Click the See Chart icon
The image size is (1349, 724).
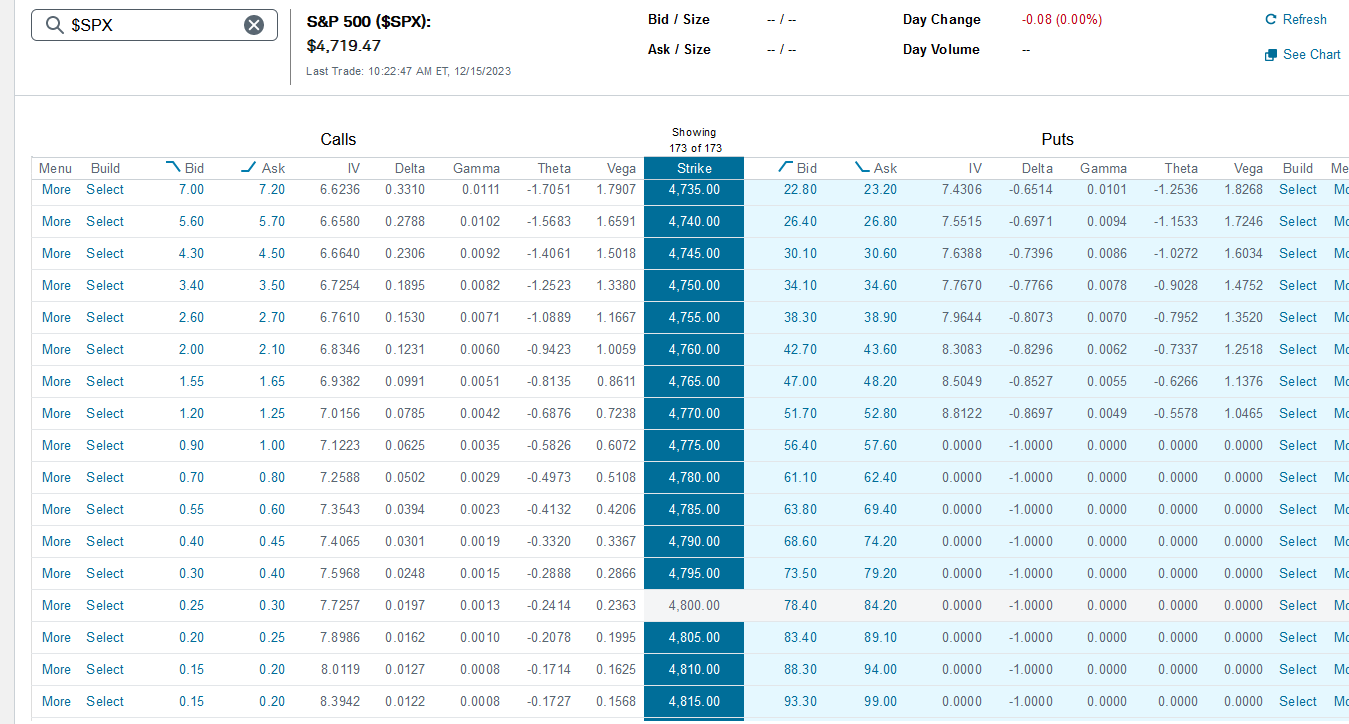click(1272, 54)
